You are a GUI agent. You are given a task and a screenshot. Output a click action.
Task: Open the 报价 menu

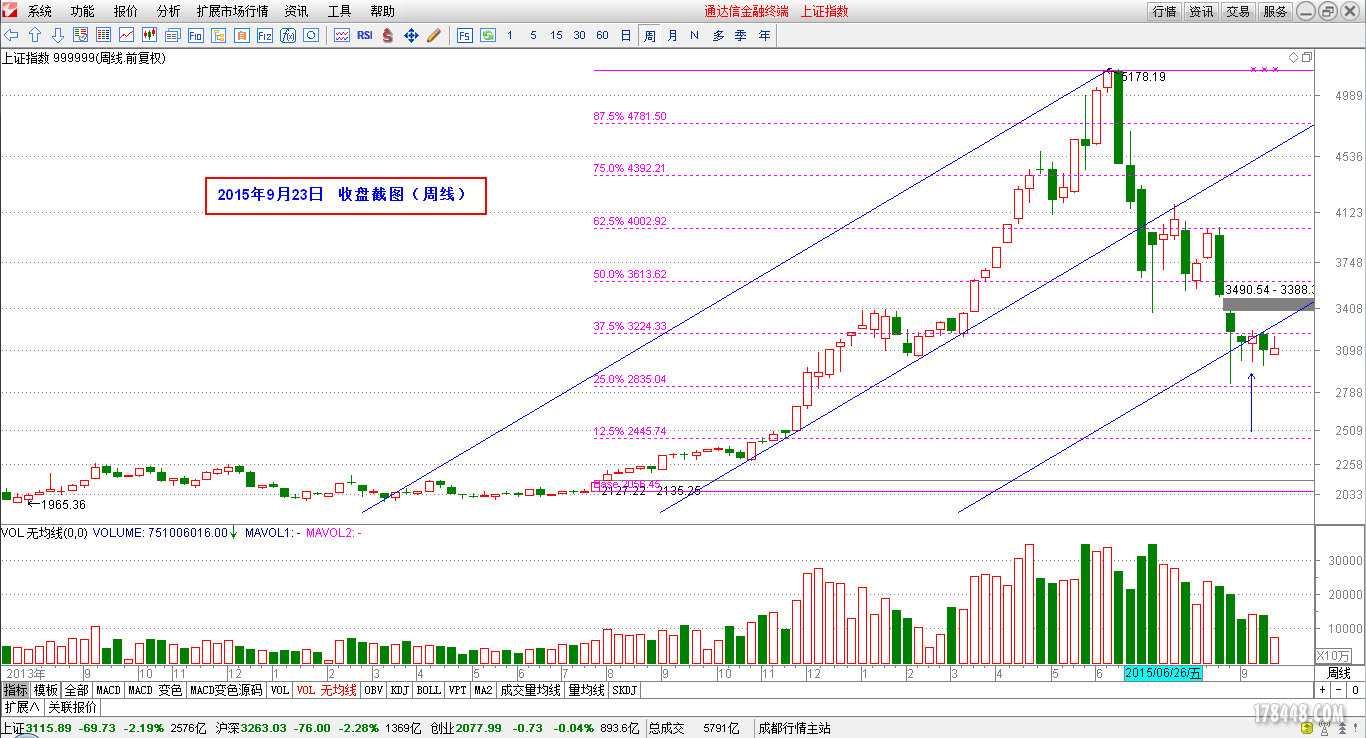coord(126,11)
